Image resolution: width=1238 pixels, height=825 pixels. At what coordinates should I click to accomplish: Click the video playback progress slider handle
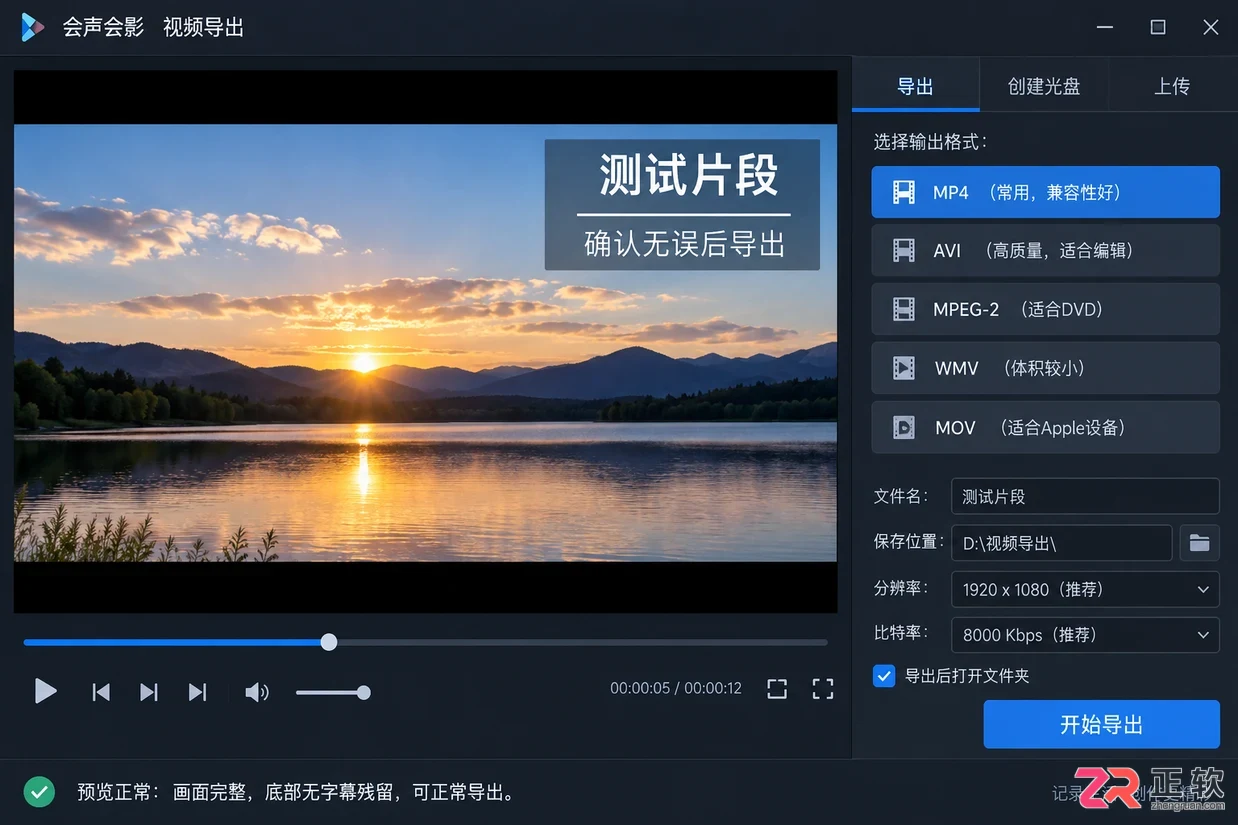click(x=329, y=642)
